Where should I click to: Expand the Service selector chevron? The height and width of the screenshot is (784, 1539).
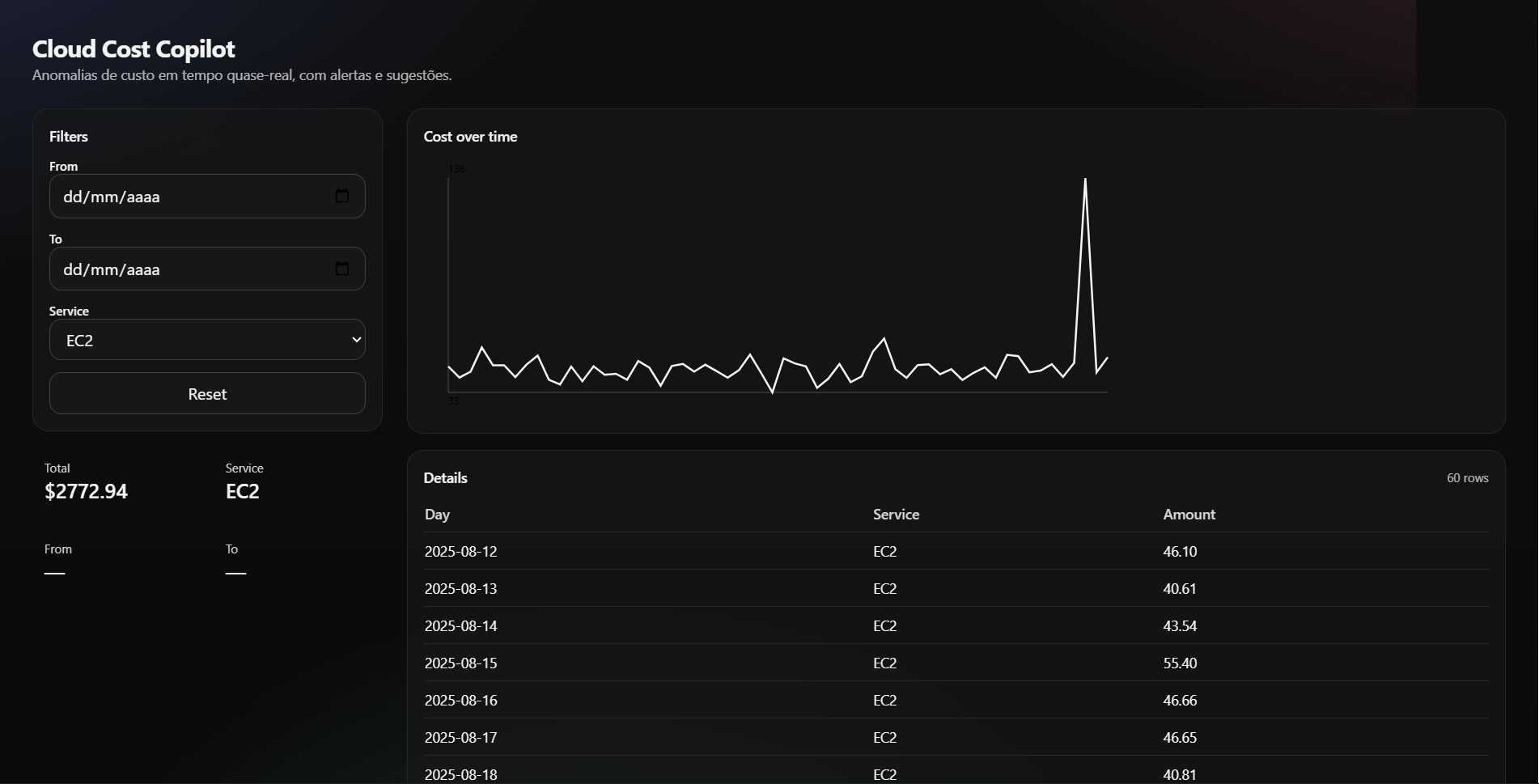coord(356,339)
